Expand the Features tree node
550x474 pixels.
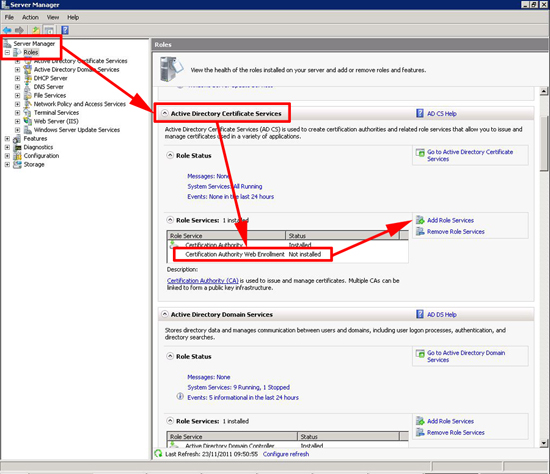(x=7, y=139)
